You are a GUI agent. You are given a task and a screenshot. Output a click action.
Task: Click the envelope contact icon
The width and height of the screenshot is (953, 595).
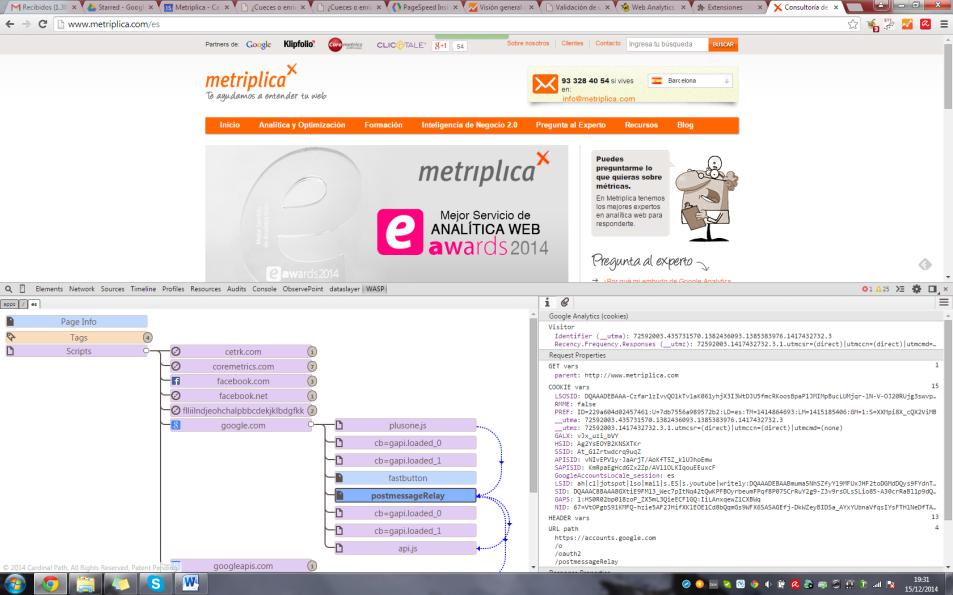coord(545,84)
